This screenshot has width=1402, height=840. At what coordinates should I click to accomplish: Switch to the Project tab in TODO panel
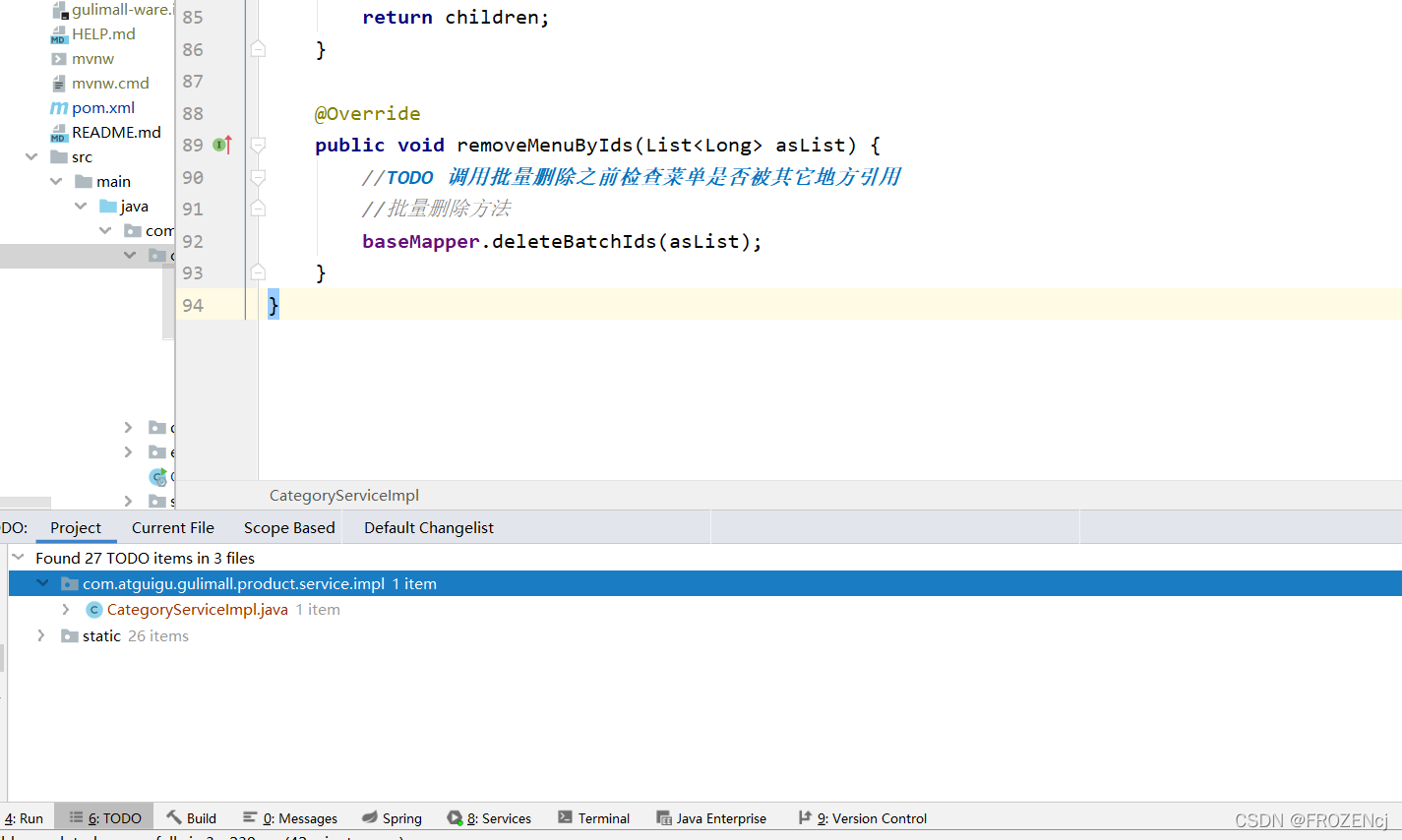click(x=76, y=528)
